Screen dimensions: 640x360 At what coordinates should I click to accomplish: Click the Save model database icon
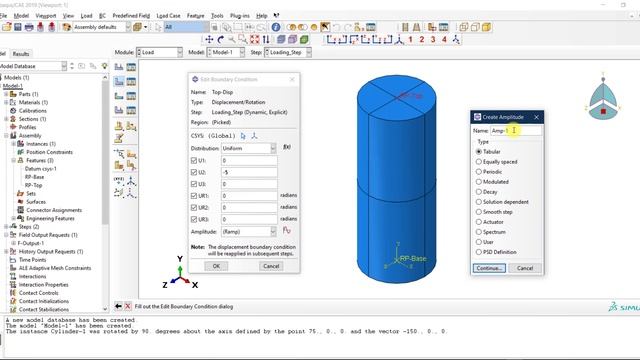point(18,27)
